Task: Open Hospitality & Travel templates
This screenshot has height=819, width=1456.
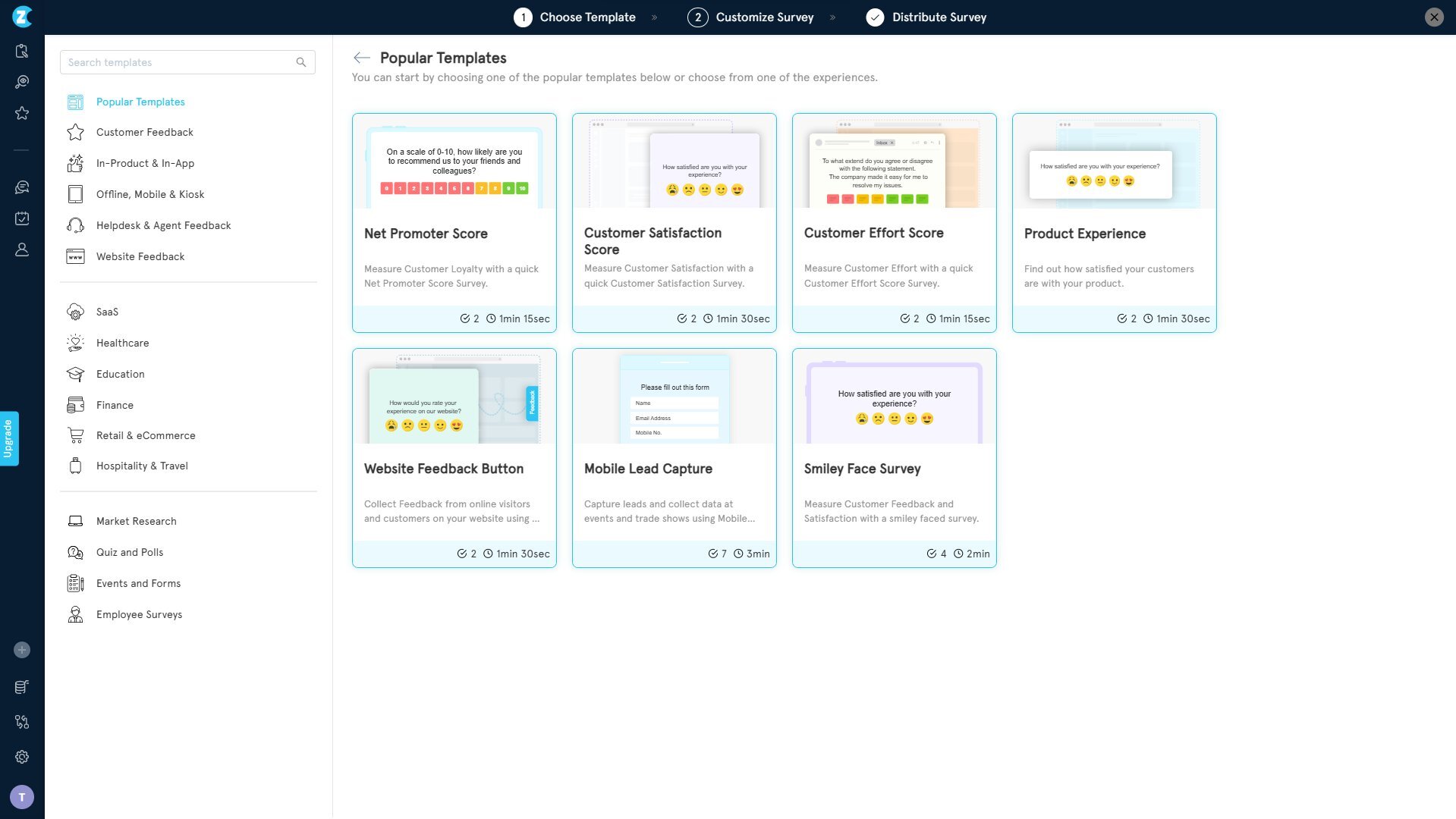Action: click(x=142, y=466)
